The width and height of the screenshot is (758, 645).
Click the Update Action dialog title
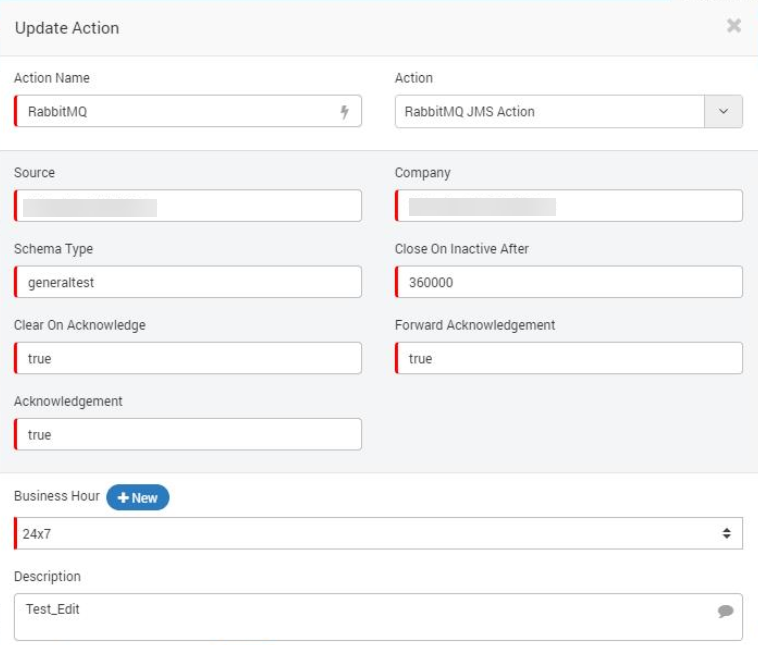pos(67,28)
